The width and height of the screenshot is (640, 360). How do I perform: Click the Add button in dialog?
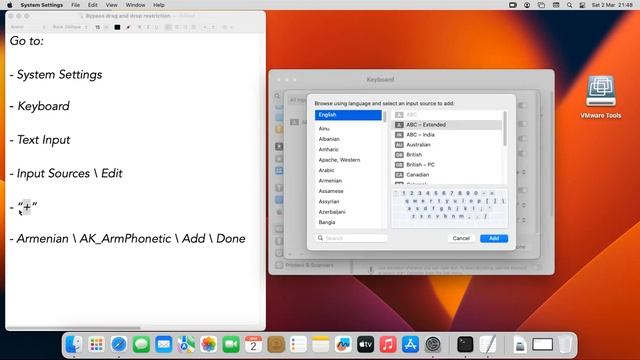tap(494, 238)
